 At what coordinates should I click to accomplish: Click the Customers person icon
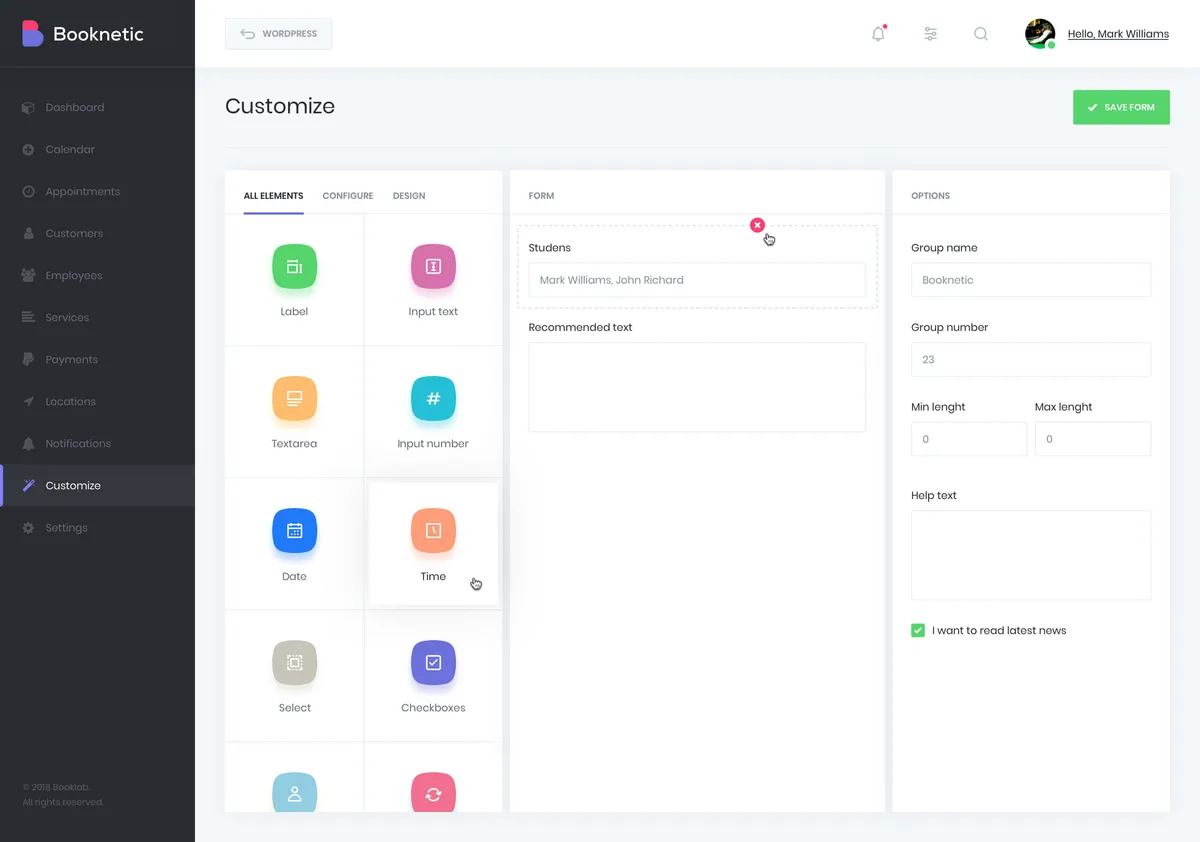(28, 233)
